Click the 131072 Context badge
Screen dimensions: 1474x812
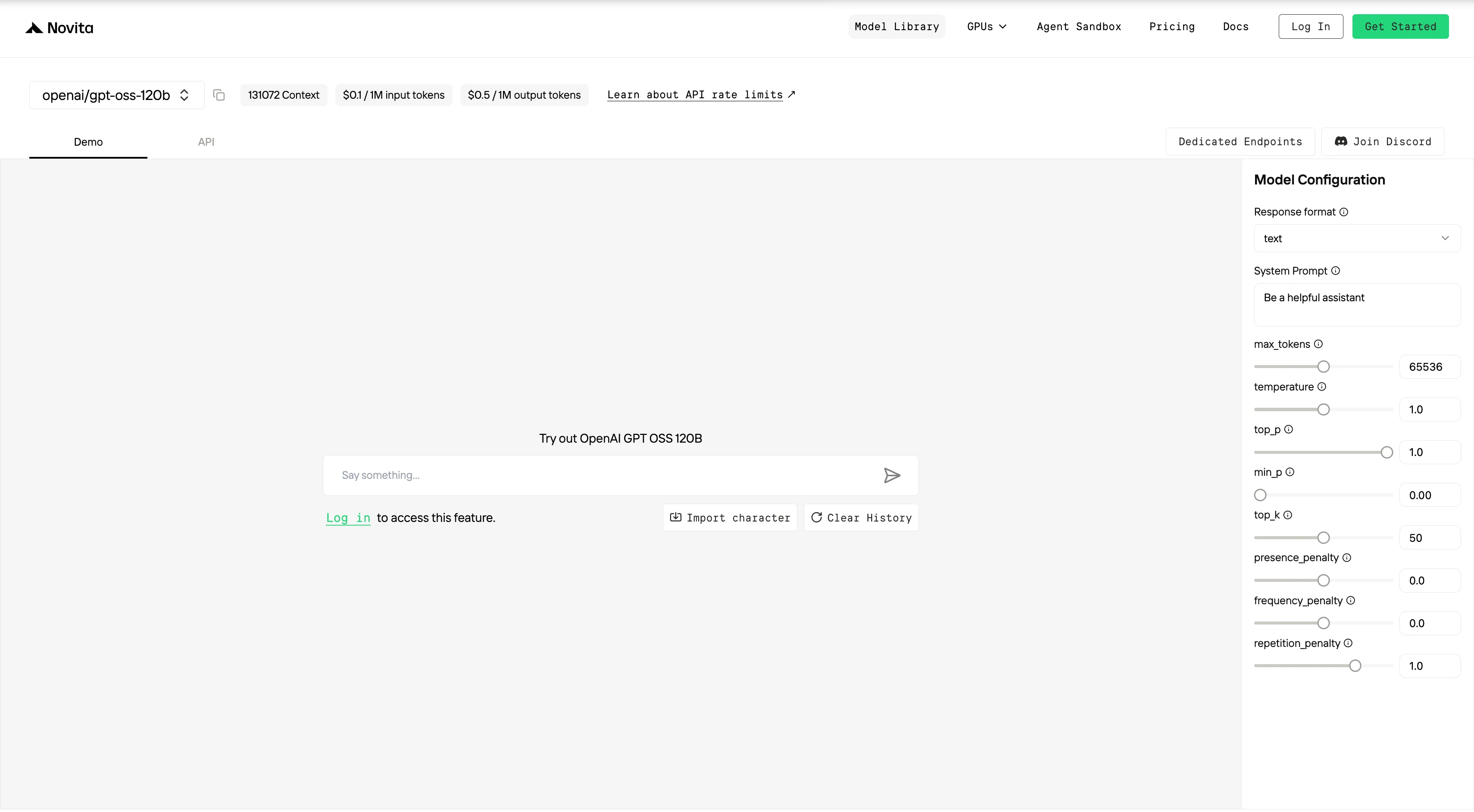pos(283,95)
